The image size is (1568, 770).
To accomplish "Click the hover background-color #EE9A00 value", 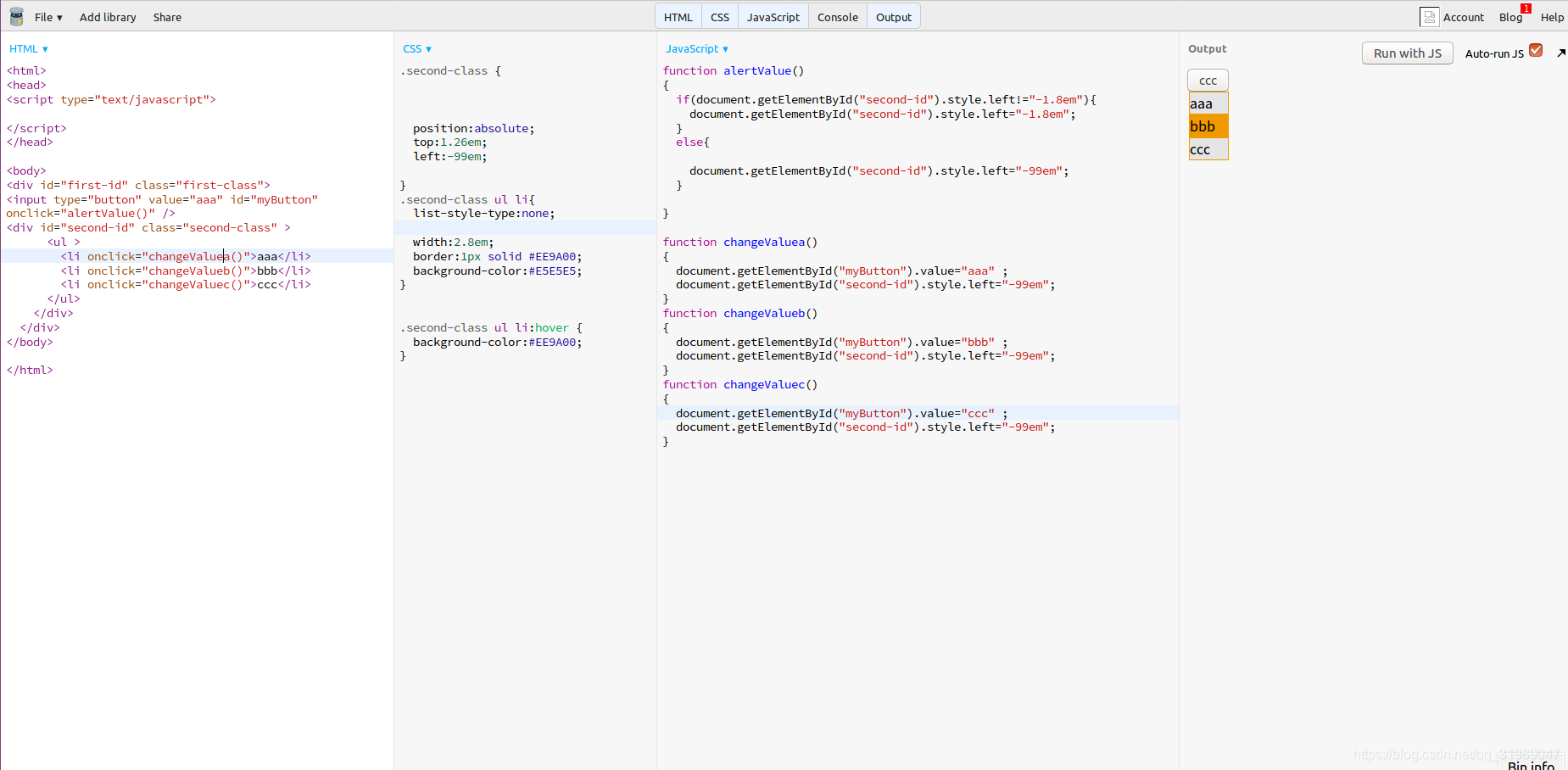I will [552, 343].
